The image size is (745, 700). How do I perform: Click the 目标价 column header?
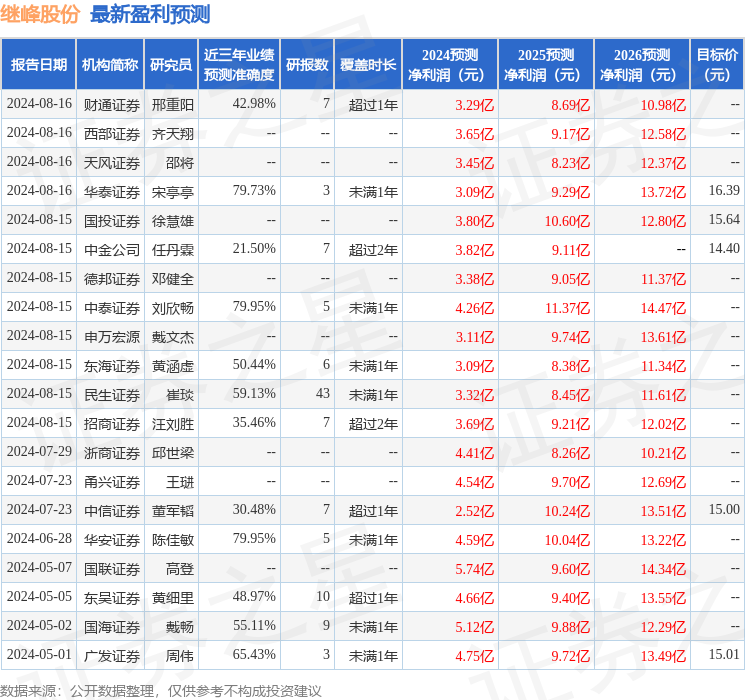[717, 65]
